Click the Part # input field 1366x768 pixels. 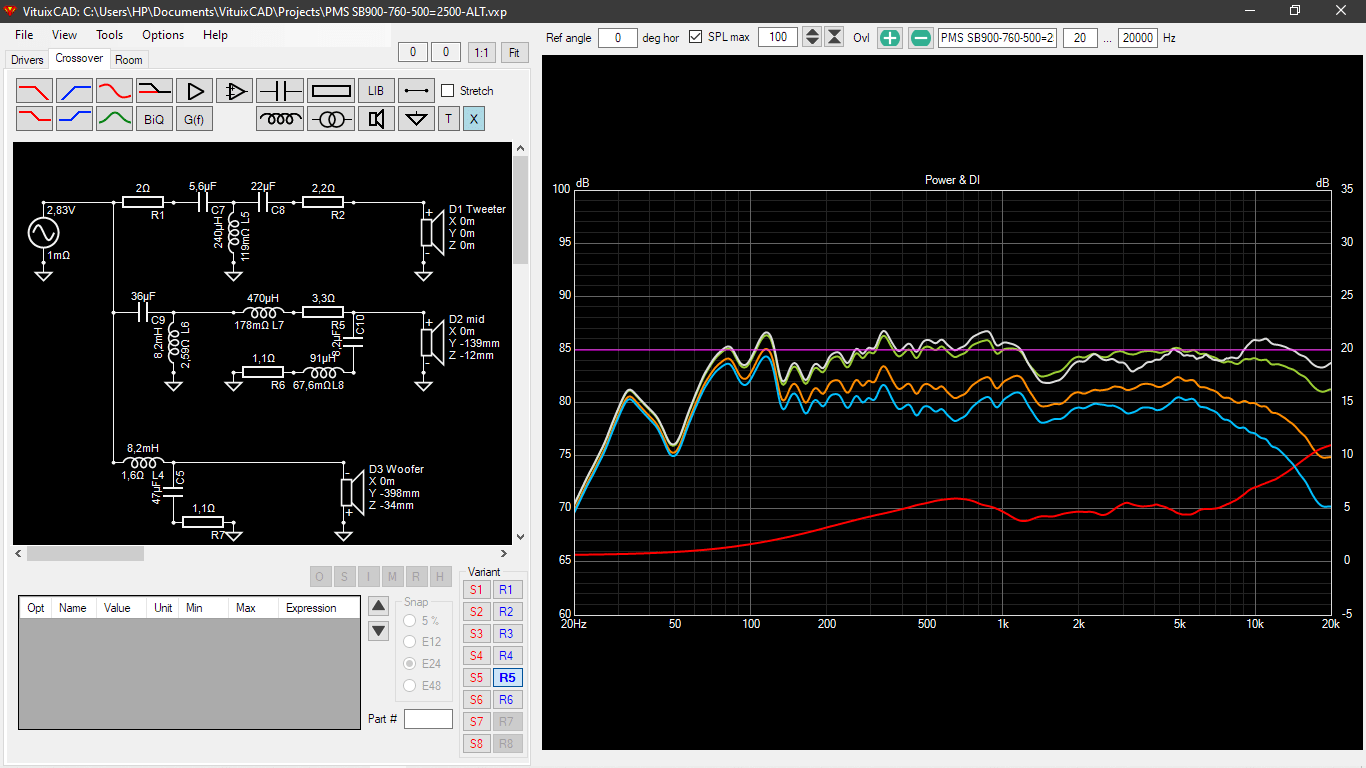[x=428, y=718]
